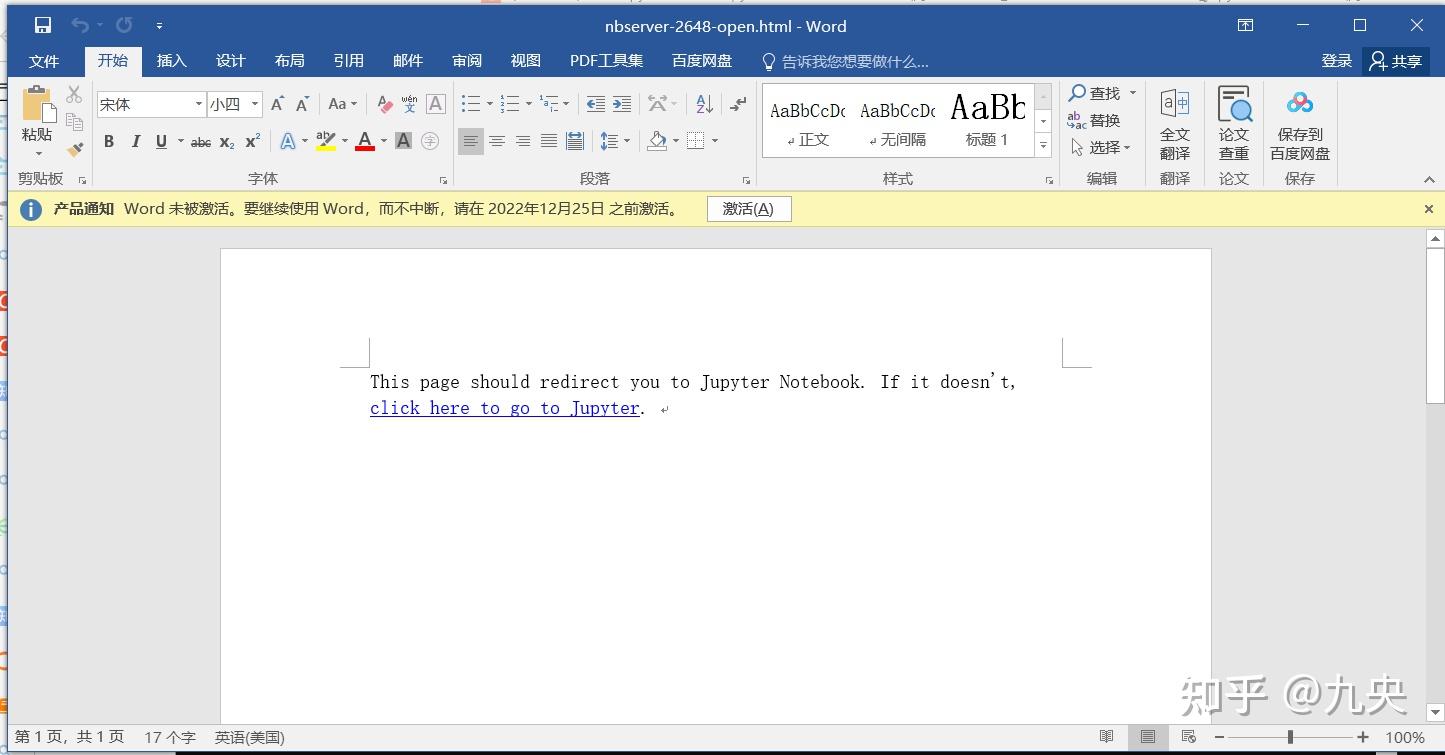The image size is (1445, 755).
Task: Toggle strikethrough (abc)
Action: (x=201, y=141)
